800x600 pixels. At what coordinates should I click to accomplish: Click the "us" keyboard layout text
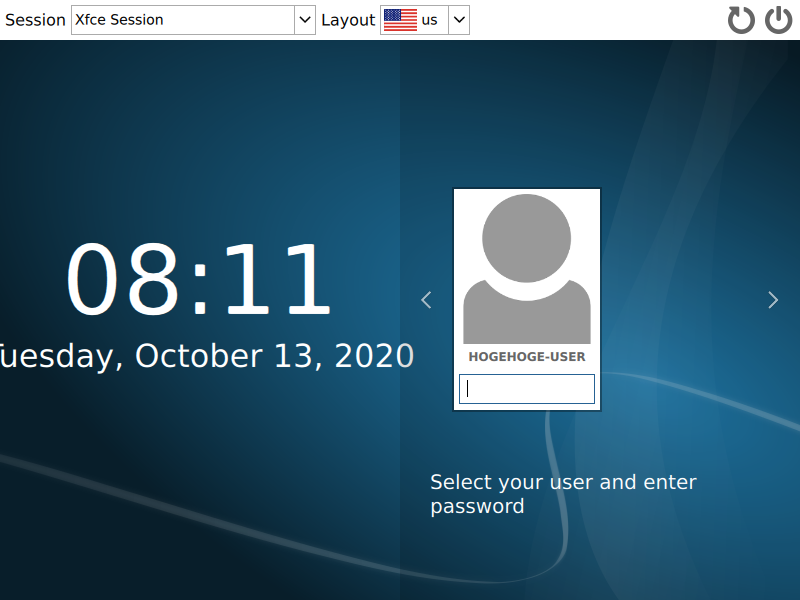430,20
